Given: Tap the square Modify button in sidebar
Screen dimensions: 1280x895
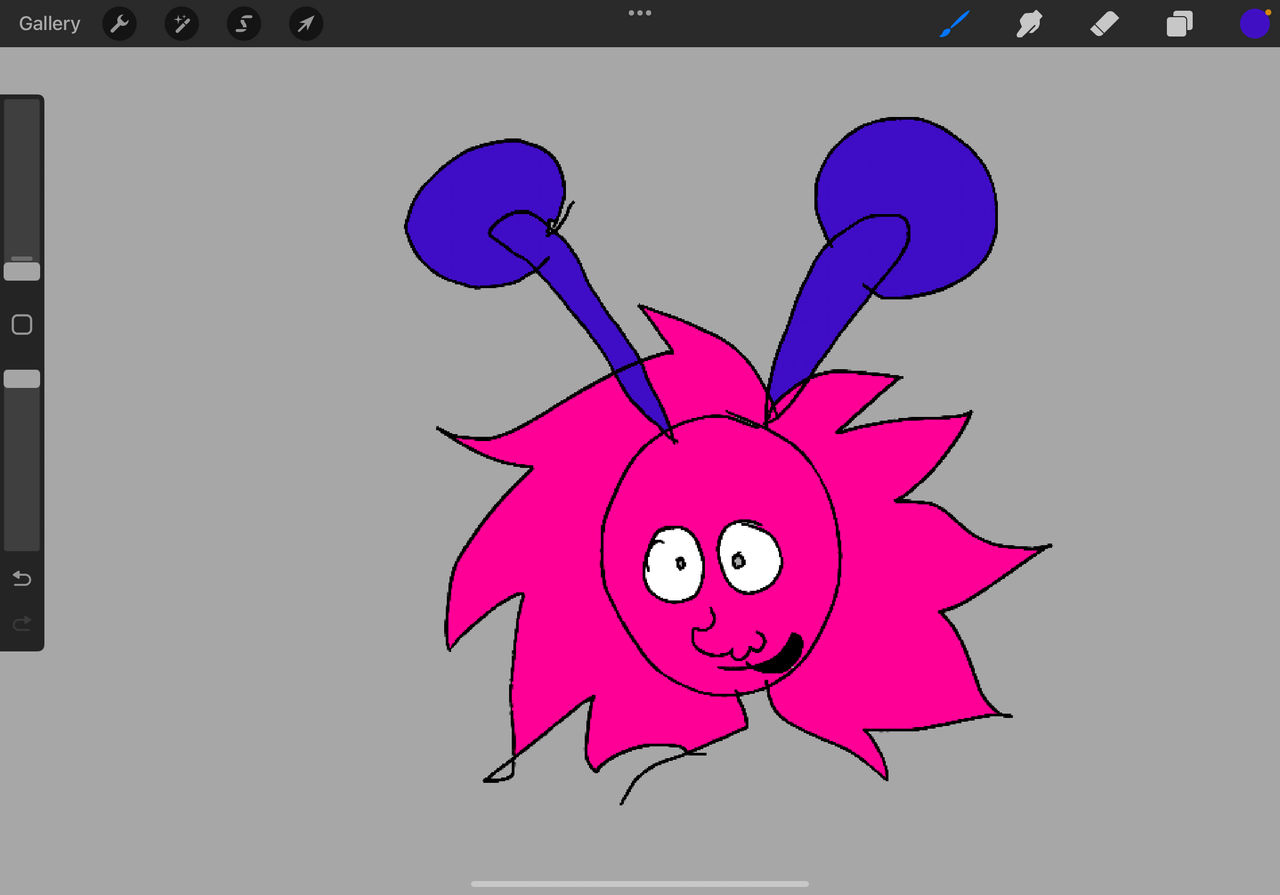Looking at the screenshot, I should [22, 325].
